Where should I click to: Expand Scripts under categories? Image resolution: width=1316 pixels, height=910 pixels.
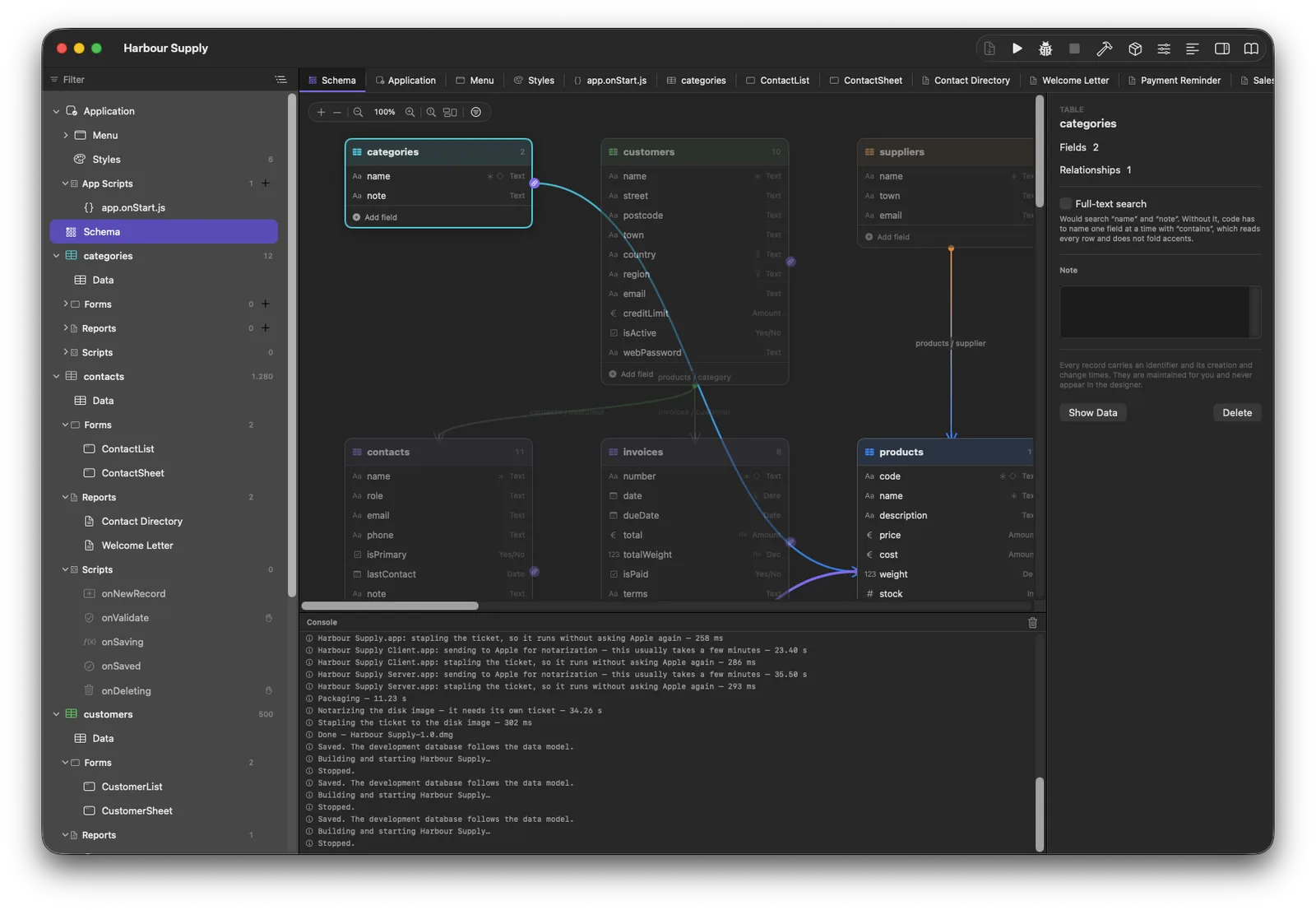[x=66, y=352]
